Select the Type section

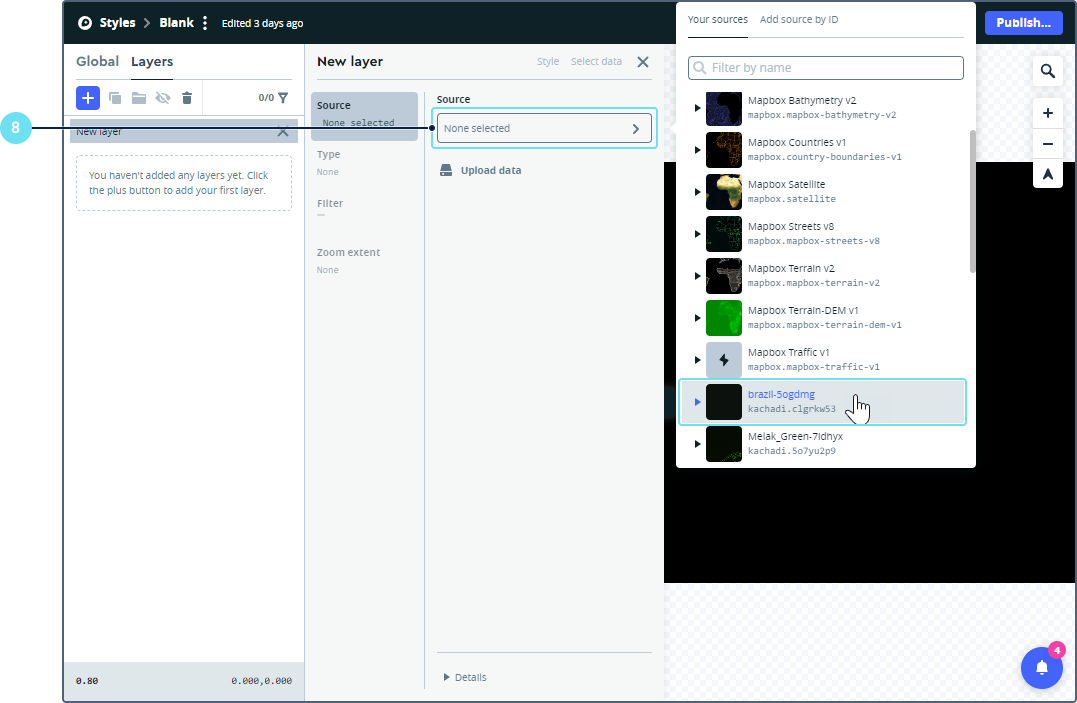364,163
